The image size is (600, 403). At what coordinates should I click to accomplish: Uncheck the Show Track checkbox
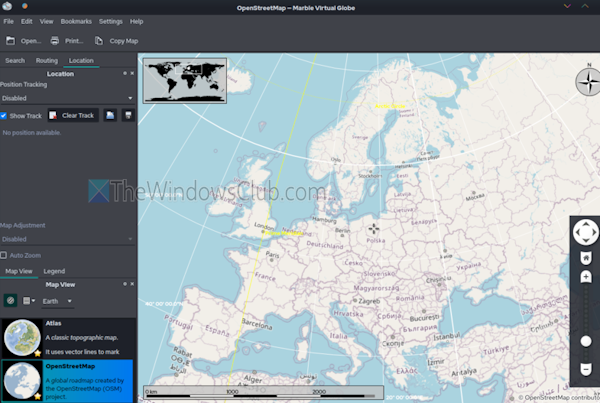click(x=3, y=116)
